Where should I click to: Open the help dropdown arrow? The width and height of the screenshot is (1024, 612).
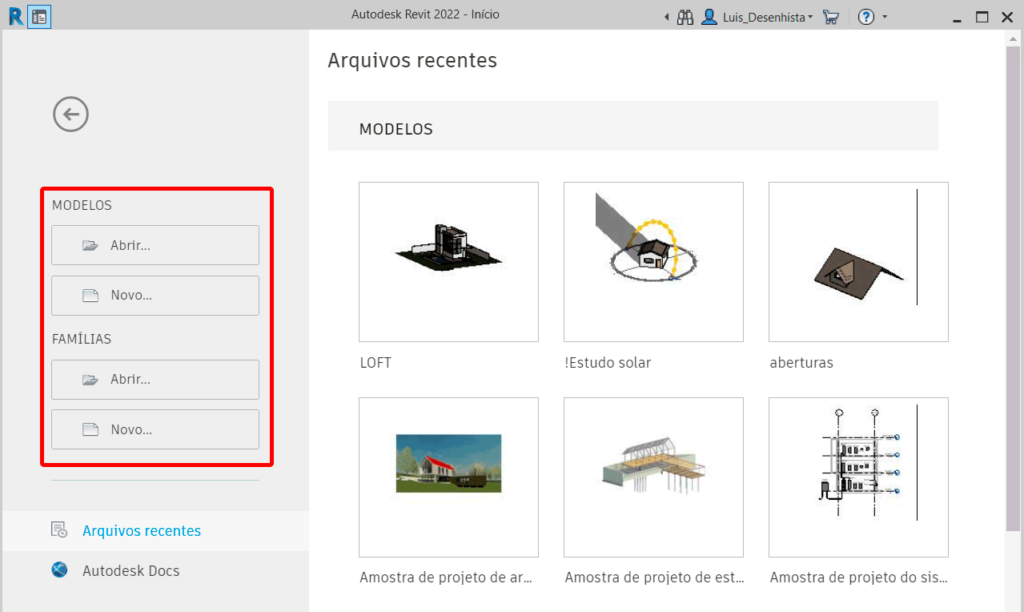(x=885, y=17)
